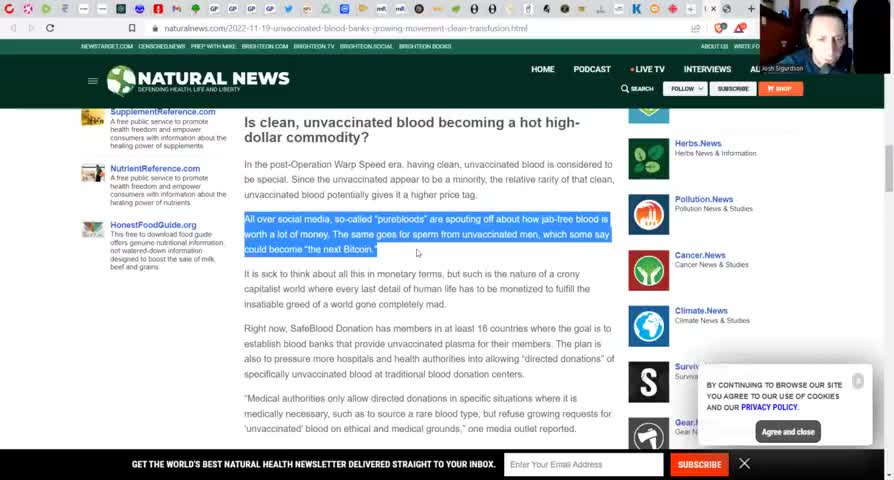This screenshot has width=894, height=480.
Task: Go to HOME in the navigation
Action: [543, 69]
